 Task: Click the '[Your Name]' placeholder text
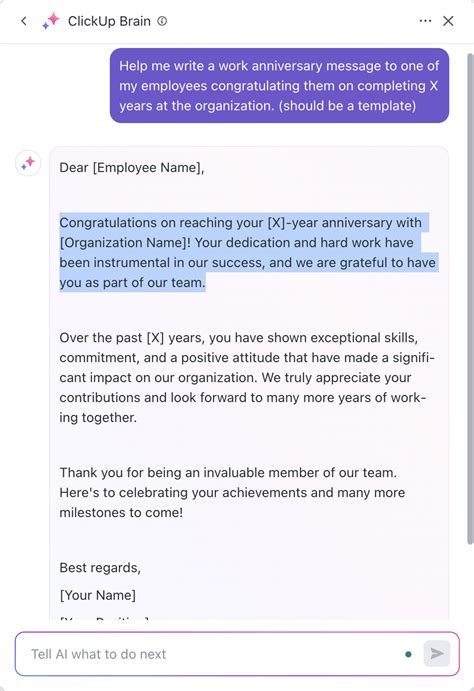coord(97,595)
